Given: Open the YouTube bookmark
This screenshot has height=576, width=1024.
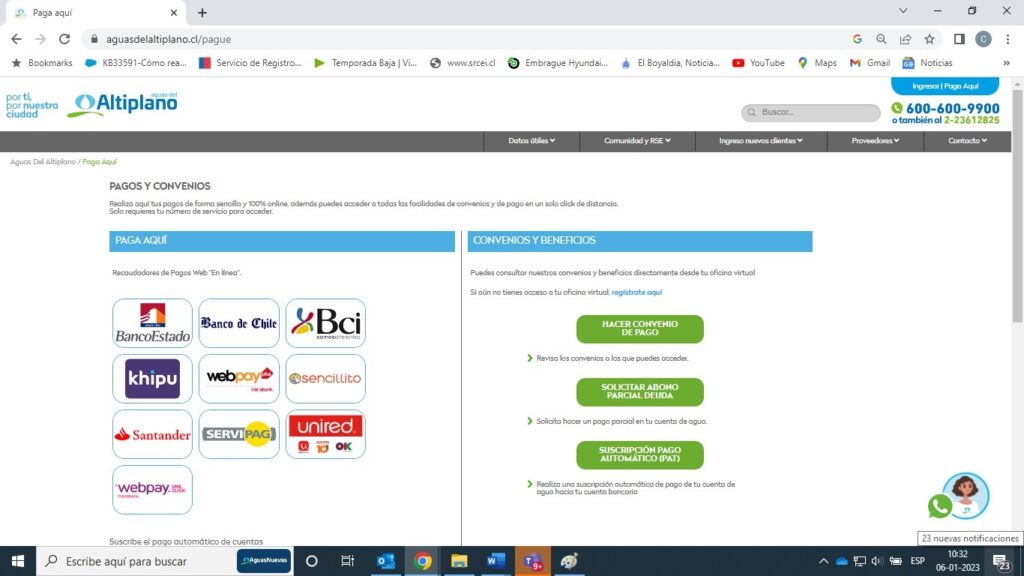Looking at the screenshot, I should tap(758, 63).
